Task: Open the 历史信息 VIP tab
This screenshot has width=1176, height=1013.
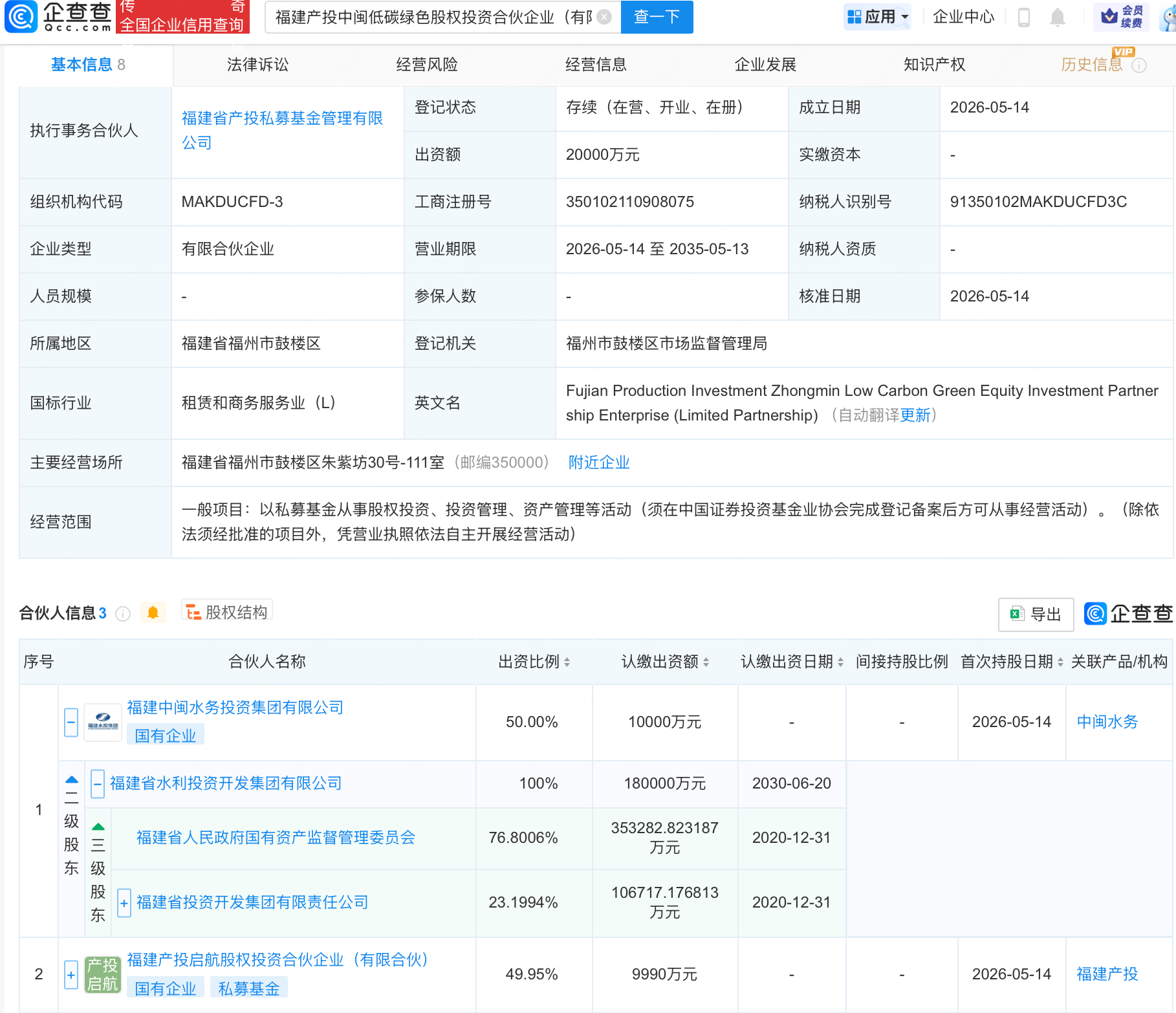Action: pos(1092,65)
